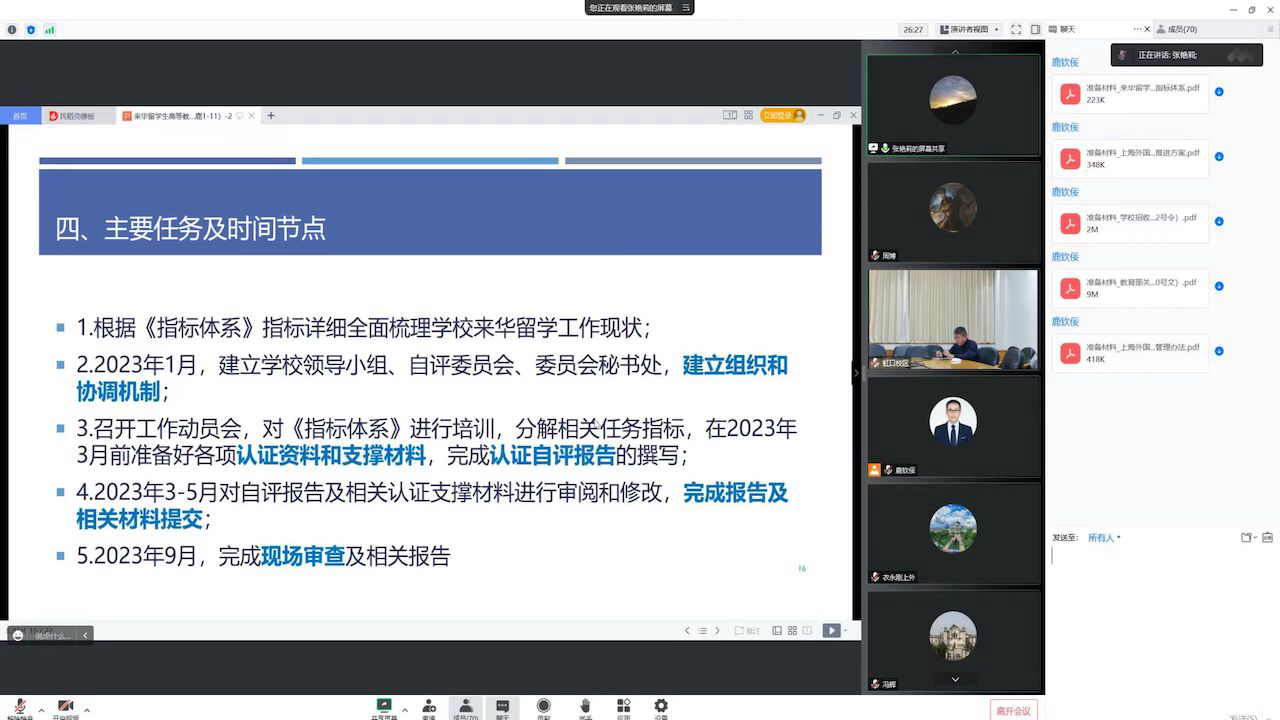Image resolution: width=1280 pixels, height=720 pixels.
Task: Open the Apps grid icon
Action: tap(624, 707)
